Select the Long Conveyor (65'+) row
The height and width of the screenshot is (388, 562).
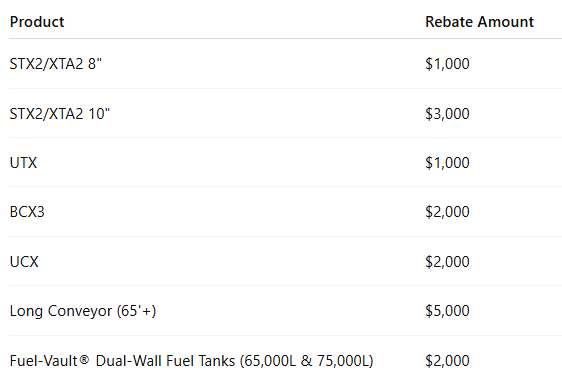285,311
